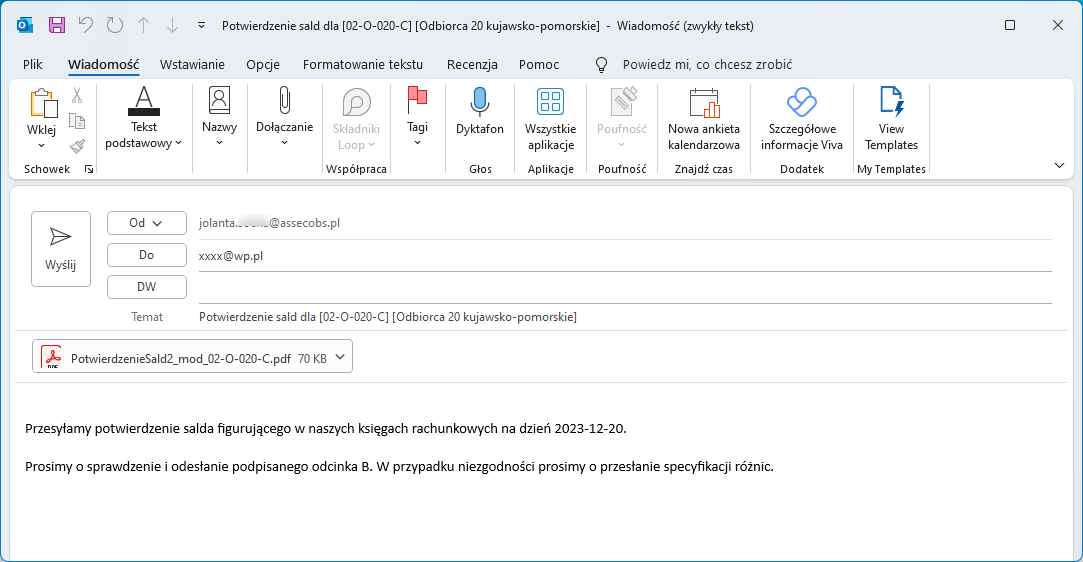Select the Wiadomość ribbon tab
Viewport: 1083px width, 562px height.
tap(104, 64)
